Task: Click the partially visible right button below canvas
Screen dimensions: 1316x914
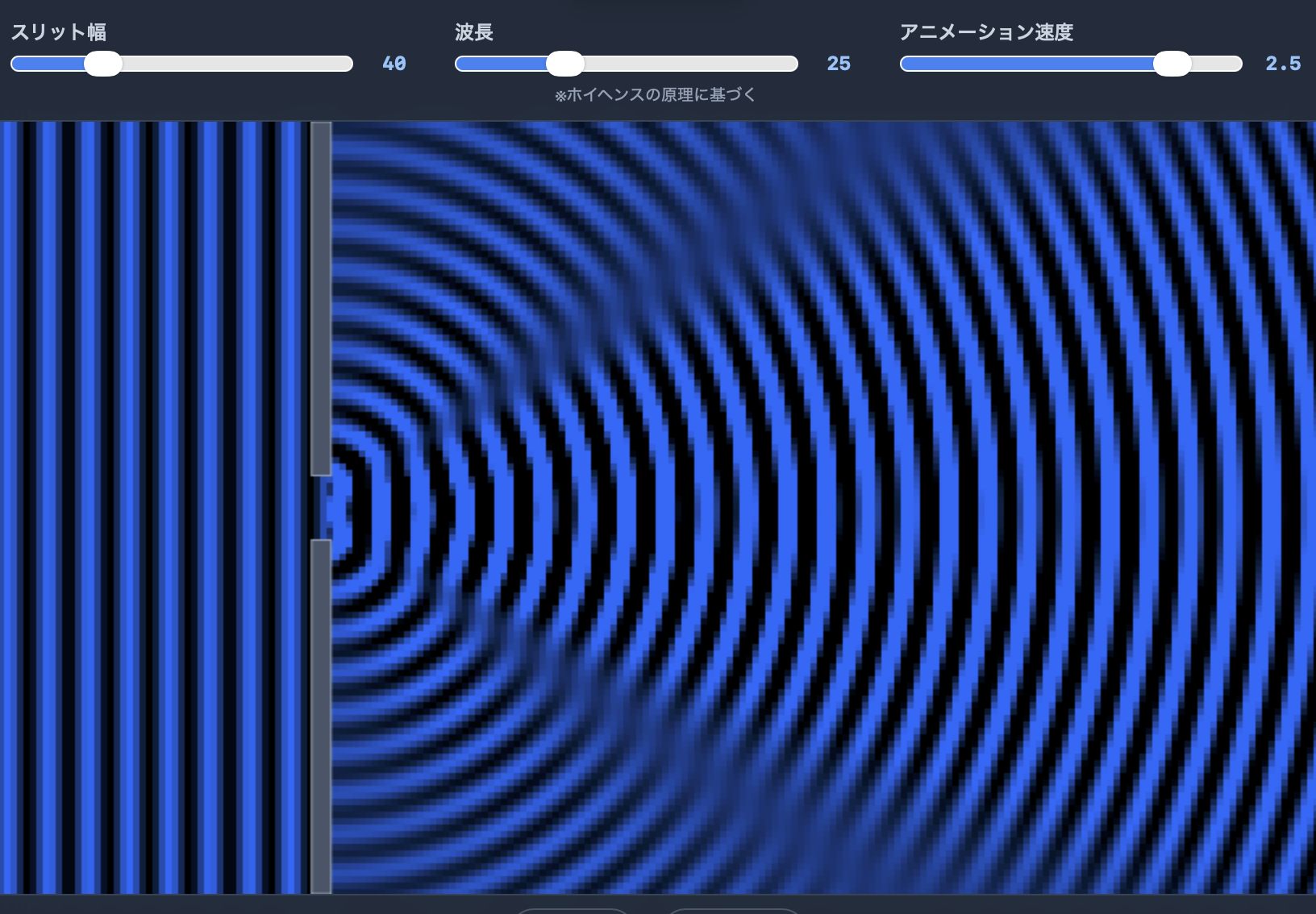Action: tap(733, 911)
